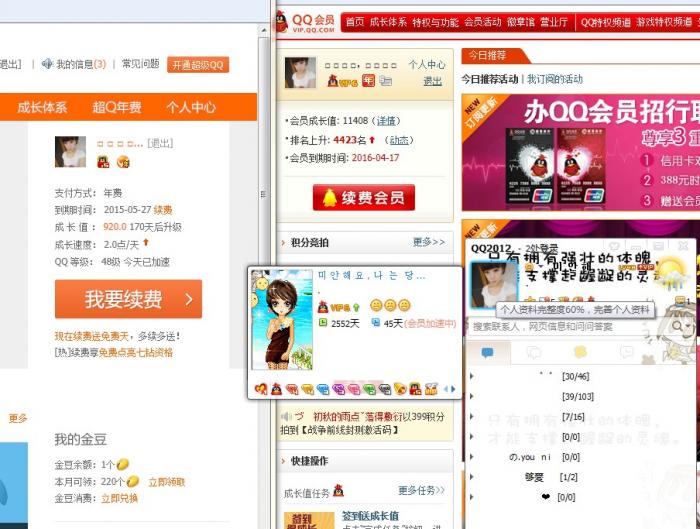Screen dimensions: 700x529
Task: Switch to the groups tab in QQ panel
Action: pos(534,353)
